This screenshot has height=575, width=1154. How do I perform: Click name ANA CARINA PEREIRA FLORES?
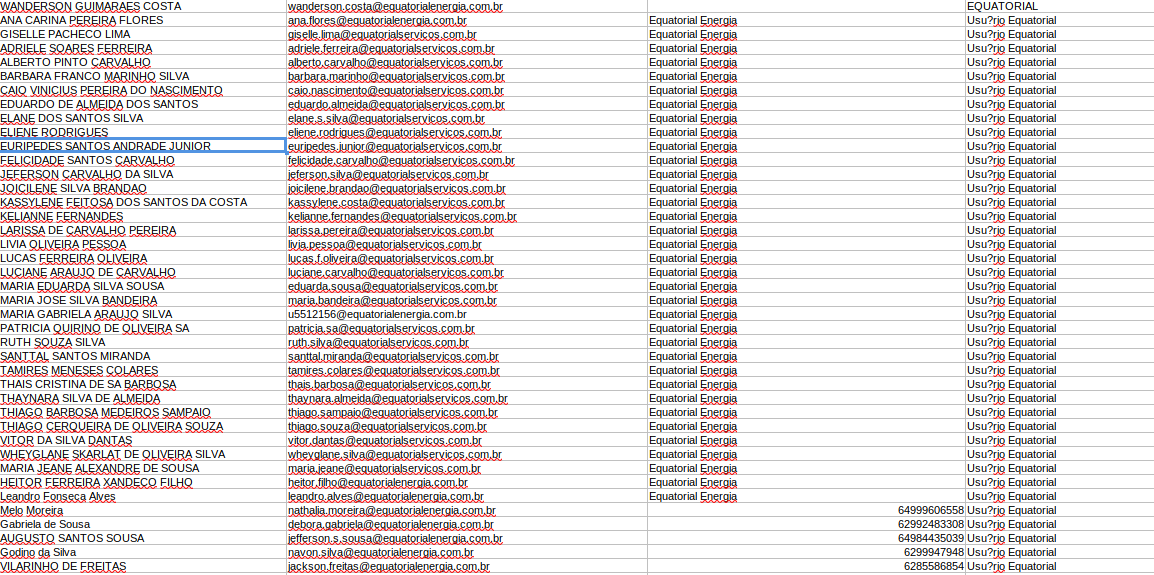click(82, 20)
